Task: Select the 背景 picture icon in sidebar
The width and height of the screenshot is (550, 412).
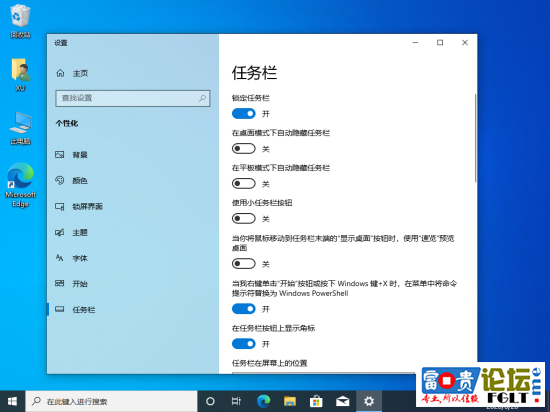Action: tap(60, 154)
